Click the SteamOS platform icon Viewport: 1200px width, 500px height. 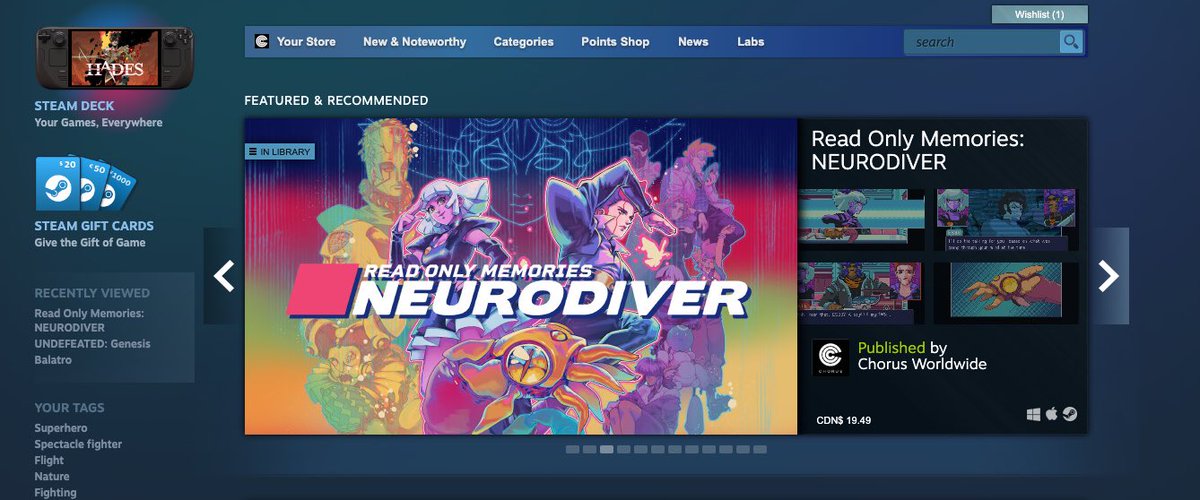[1070, 414]
